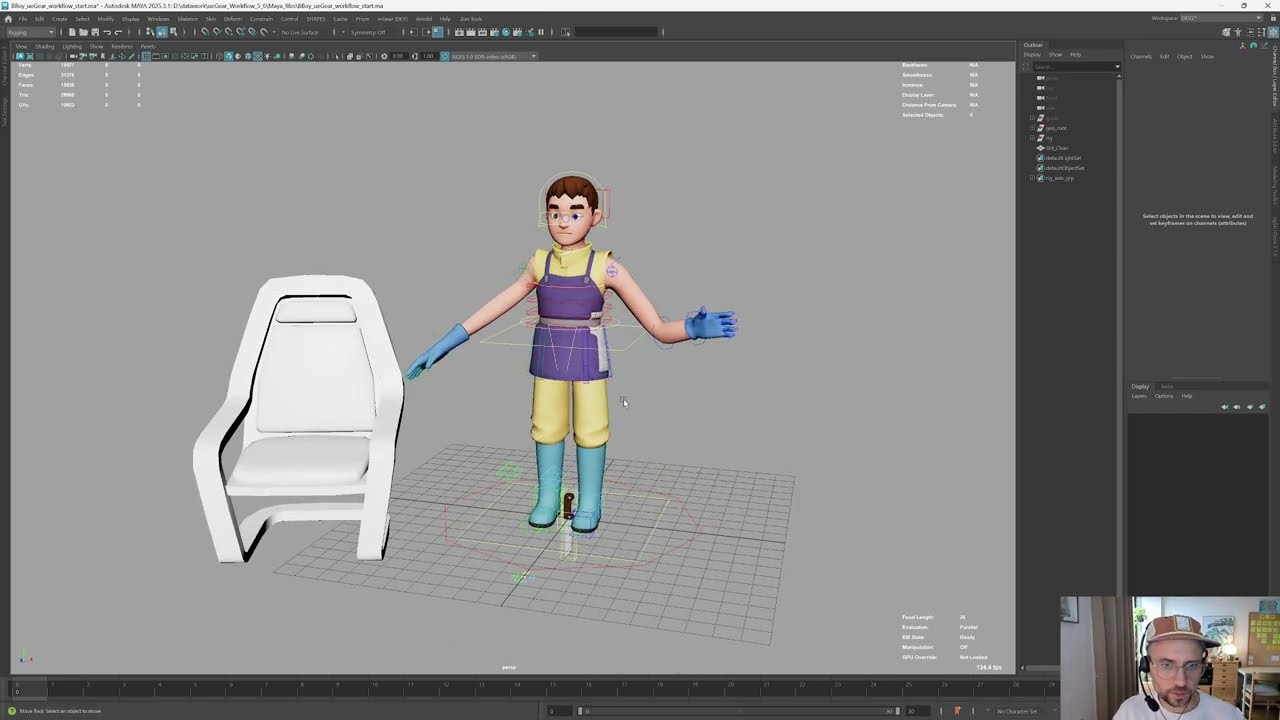Toggle the grid display icon in the panel toolbar
Screen dimensions: 1280x720
click(x=146, y=56)
